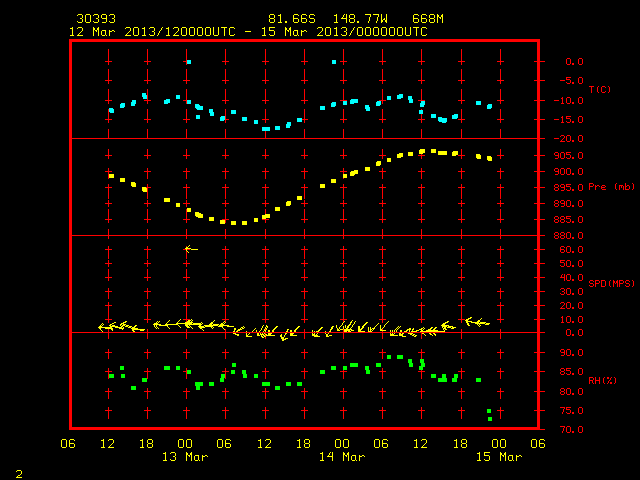Click the lowest green humidity point near 72%
Screen dimensions: 640x480
click(490, 419)
